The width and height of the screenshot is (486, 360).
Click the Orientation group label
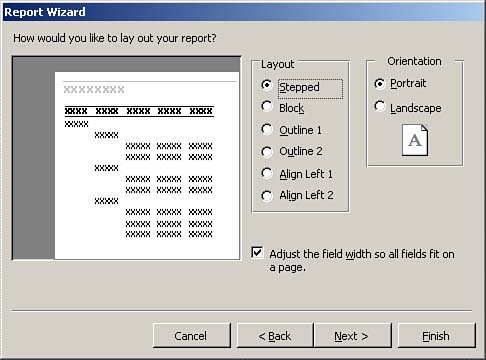414,61
